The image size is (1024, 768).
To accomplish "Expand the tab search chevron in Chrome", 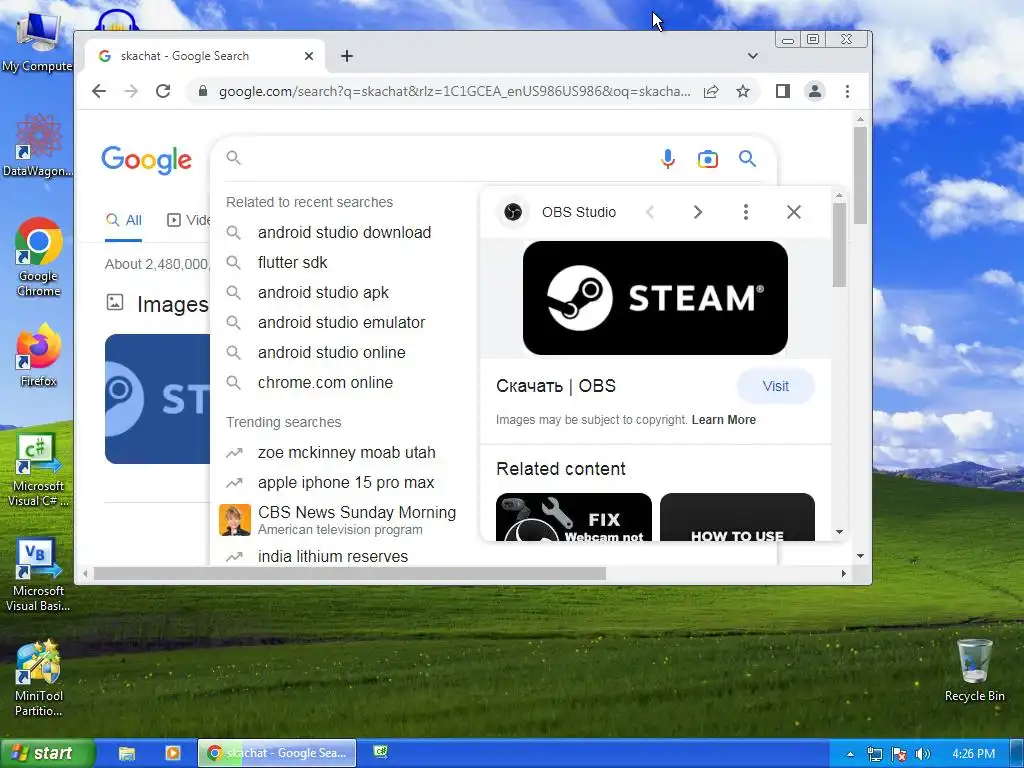I will pos(753,56).
